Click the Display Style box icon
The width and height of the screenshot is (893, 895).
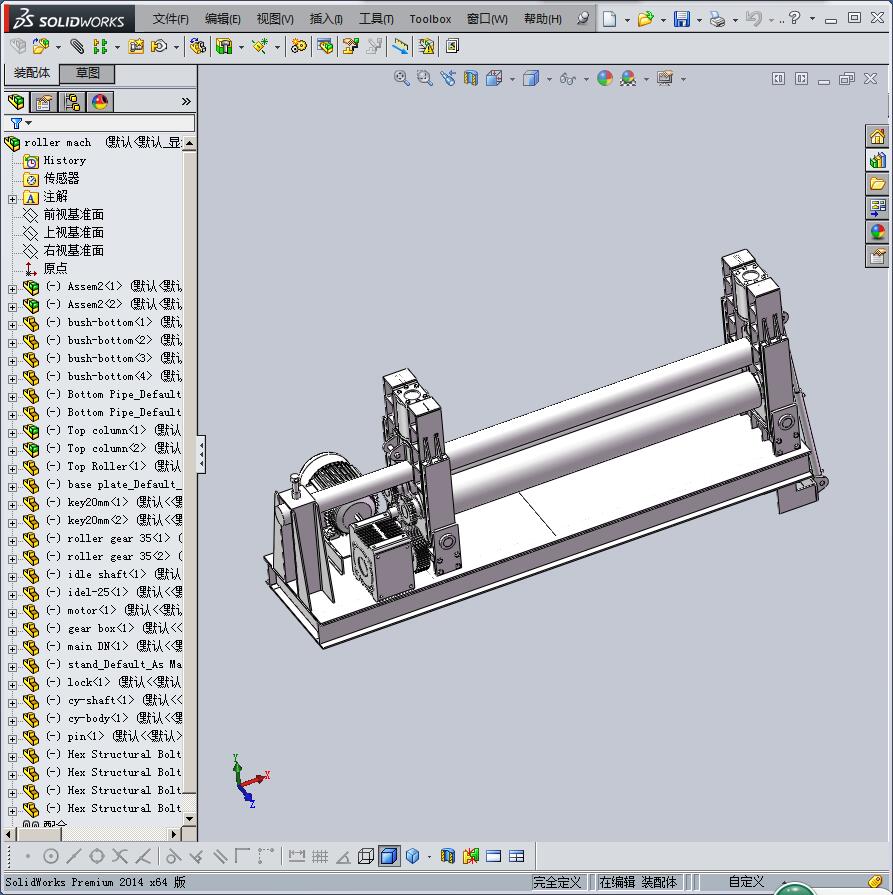(x=531, y=78)
